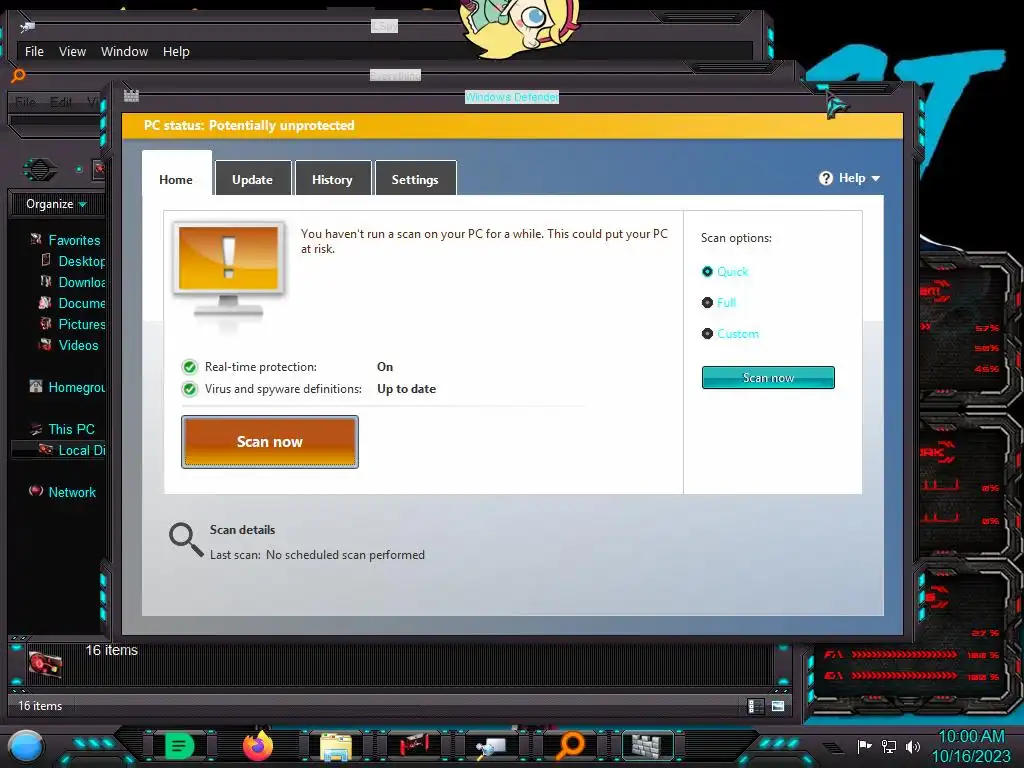Viewport: 1024px width, 768px height.
Task: Click the network tray icon
Action: 888,746
